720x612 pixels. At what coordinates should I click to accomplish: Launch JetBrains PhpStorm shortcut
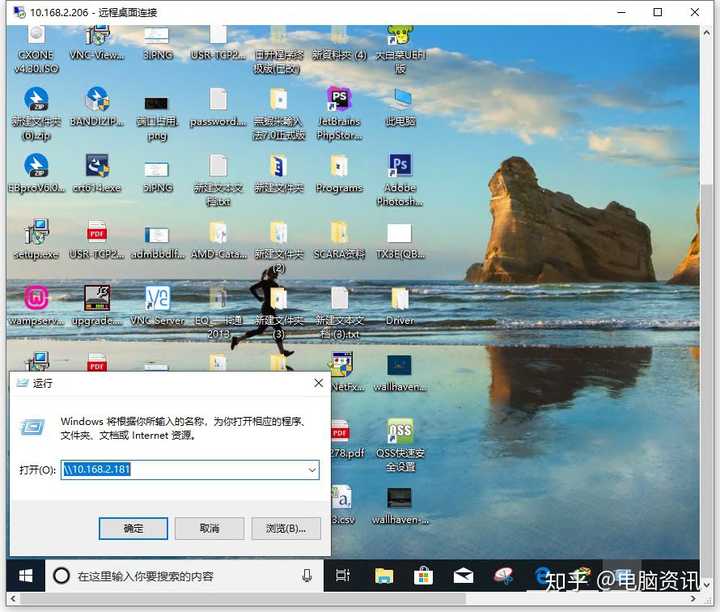[339, 113]
